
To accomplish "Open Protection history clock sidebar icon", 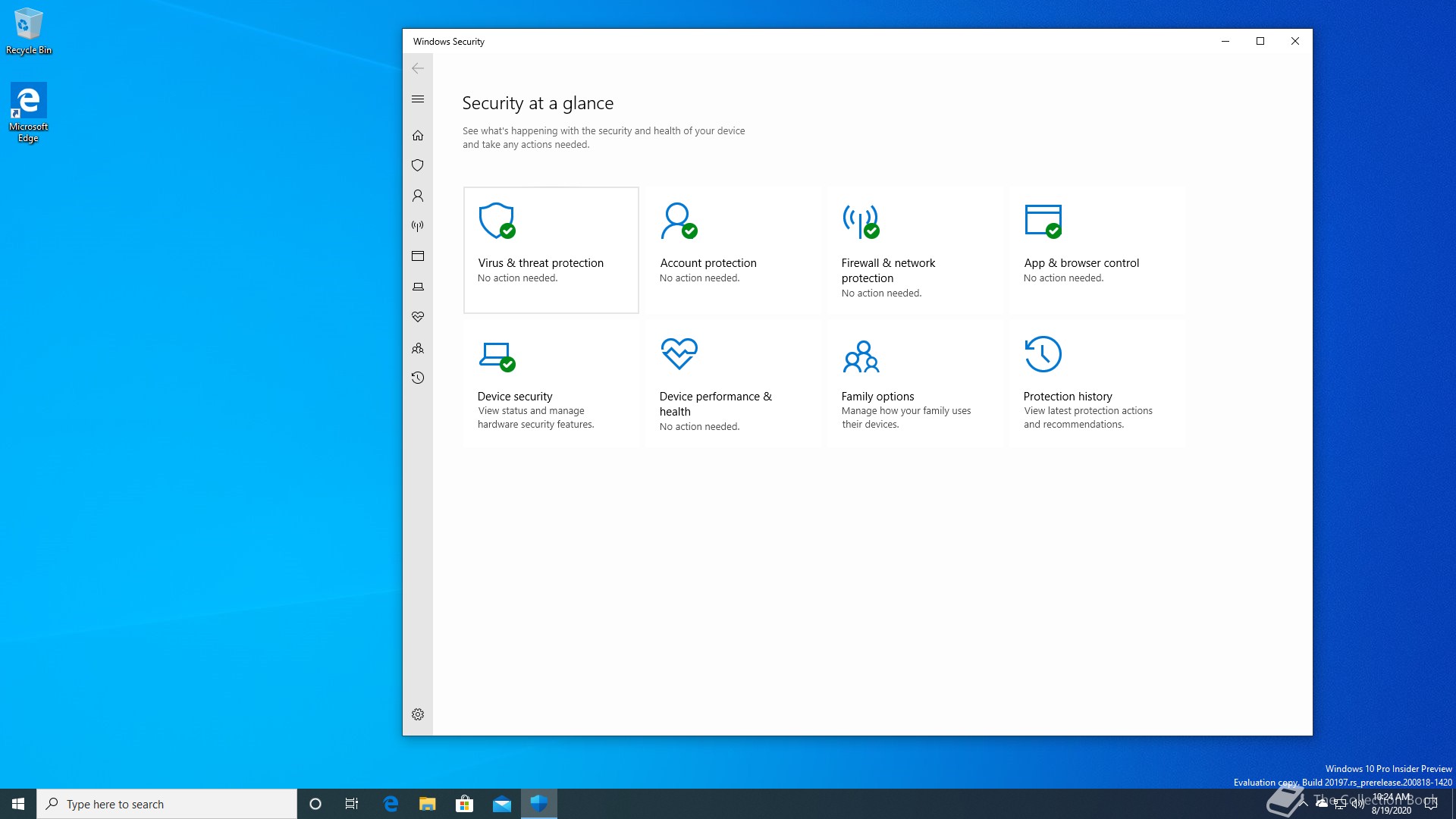I will pos(418,378).
